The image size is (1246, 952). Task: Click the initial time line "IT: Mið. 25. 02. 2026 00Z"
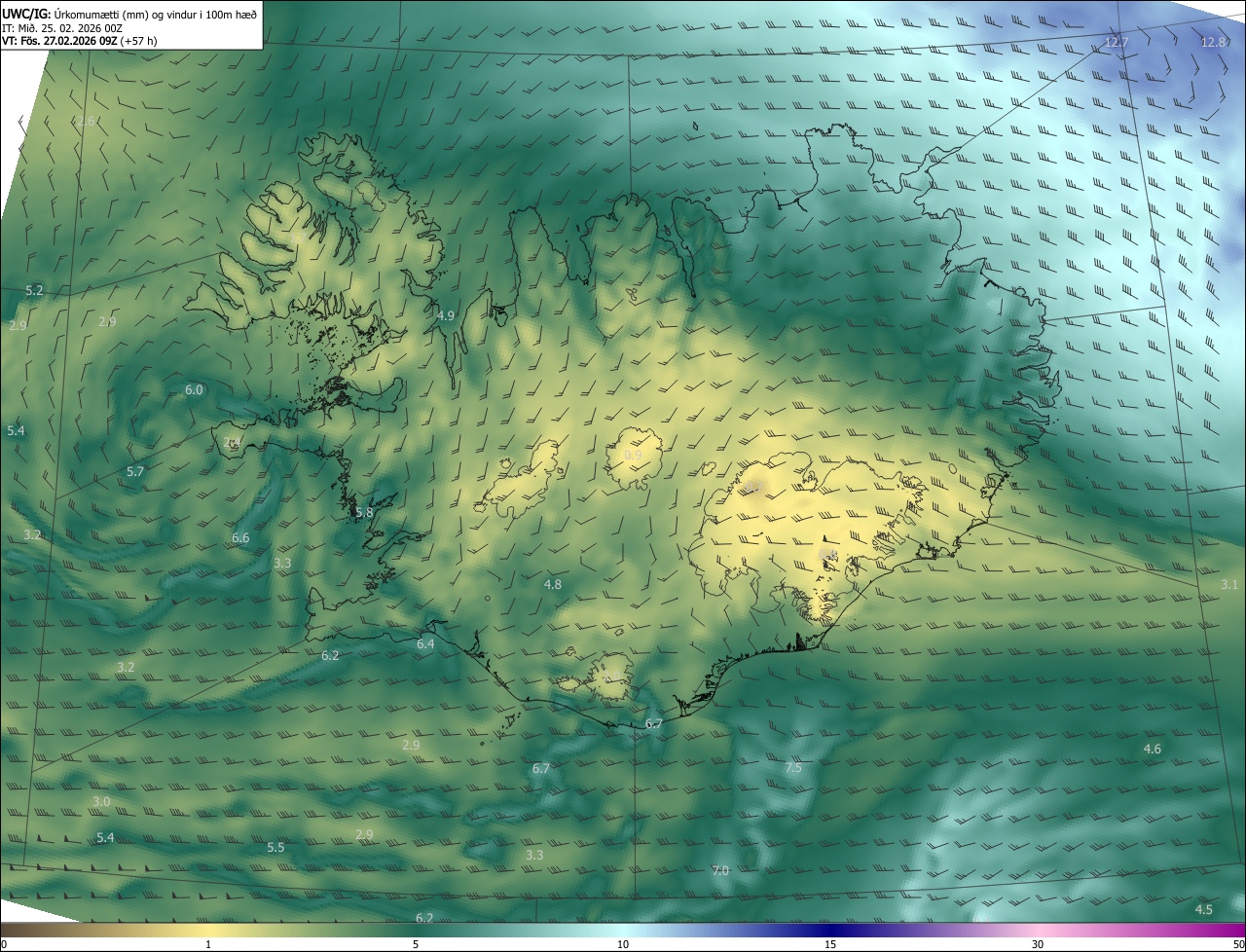point(61,27)
